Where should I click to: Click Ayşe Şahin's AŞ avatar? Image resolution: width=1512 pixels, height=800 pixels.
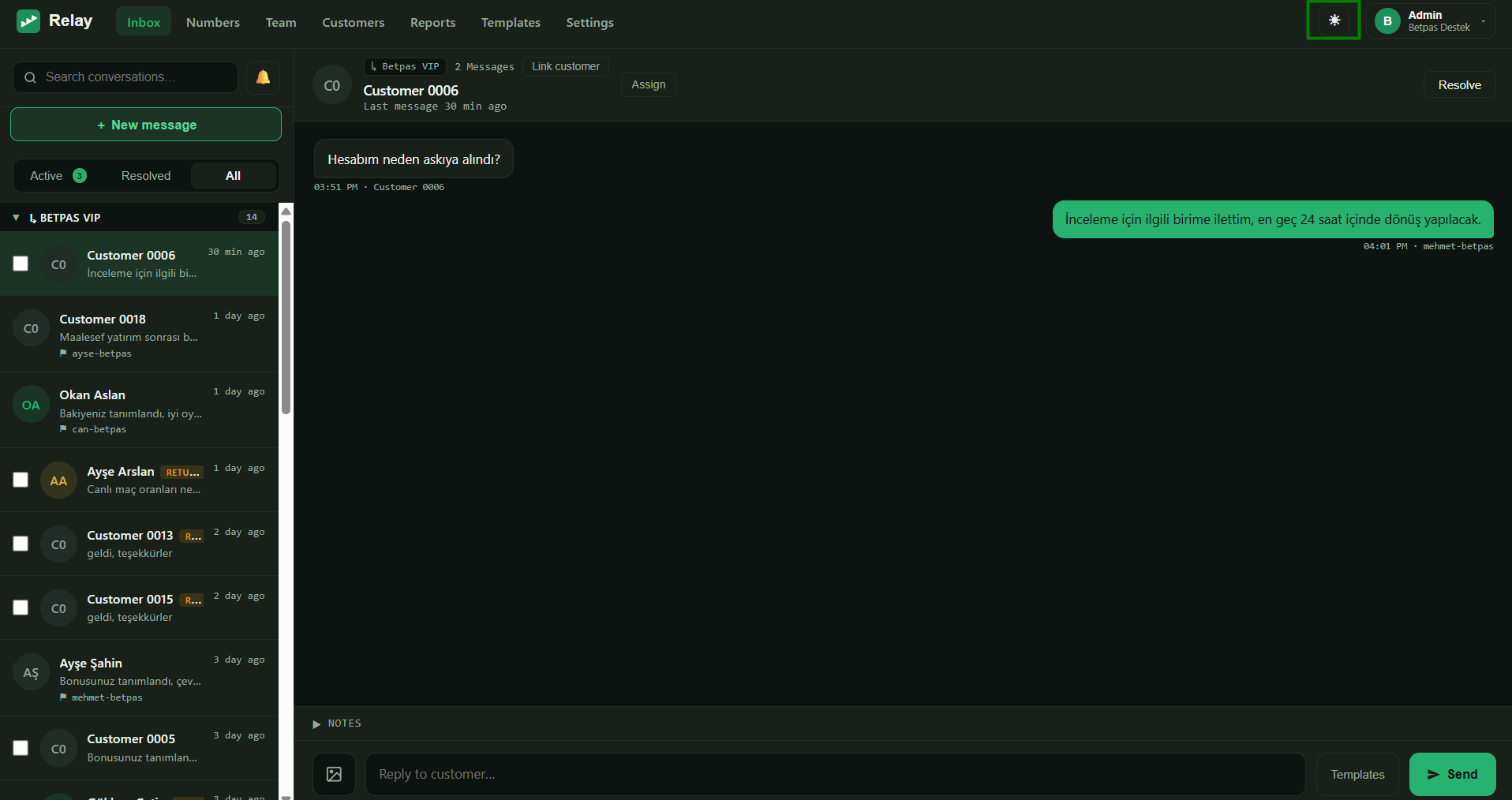[x=31, y=673]
